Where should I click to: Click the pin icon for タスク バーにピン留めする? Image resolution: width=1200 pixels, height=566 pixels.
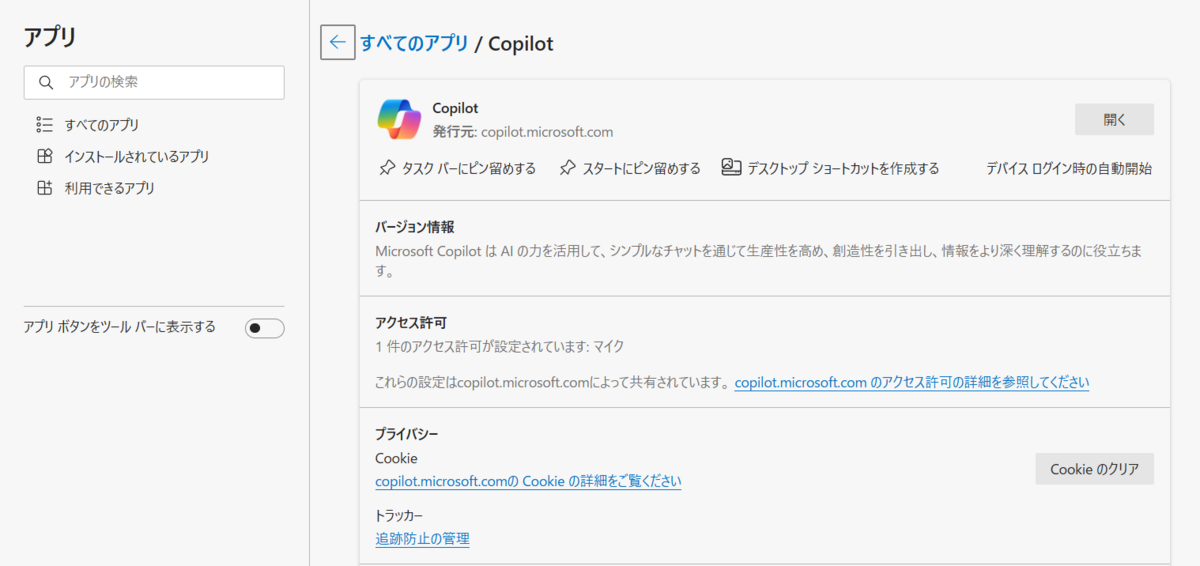[387, 168]
